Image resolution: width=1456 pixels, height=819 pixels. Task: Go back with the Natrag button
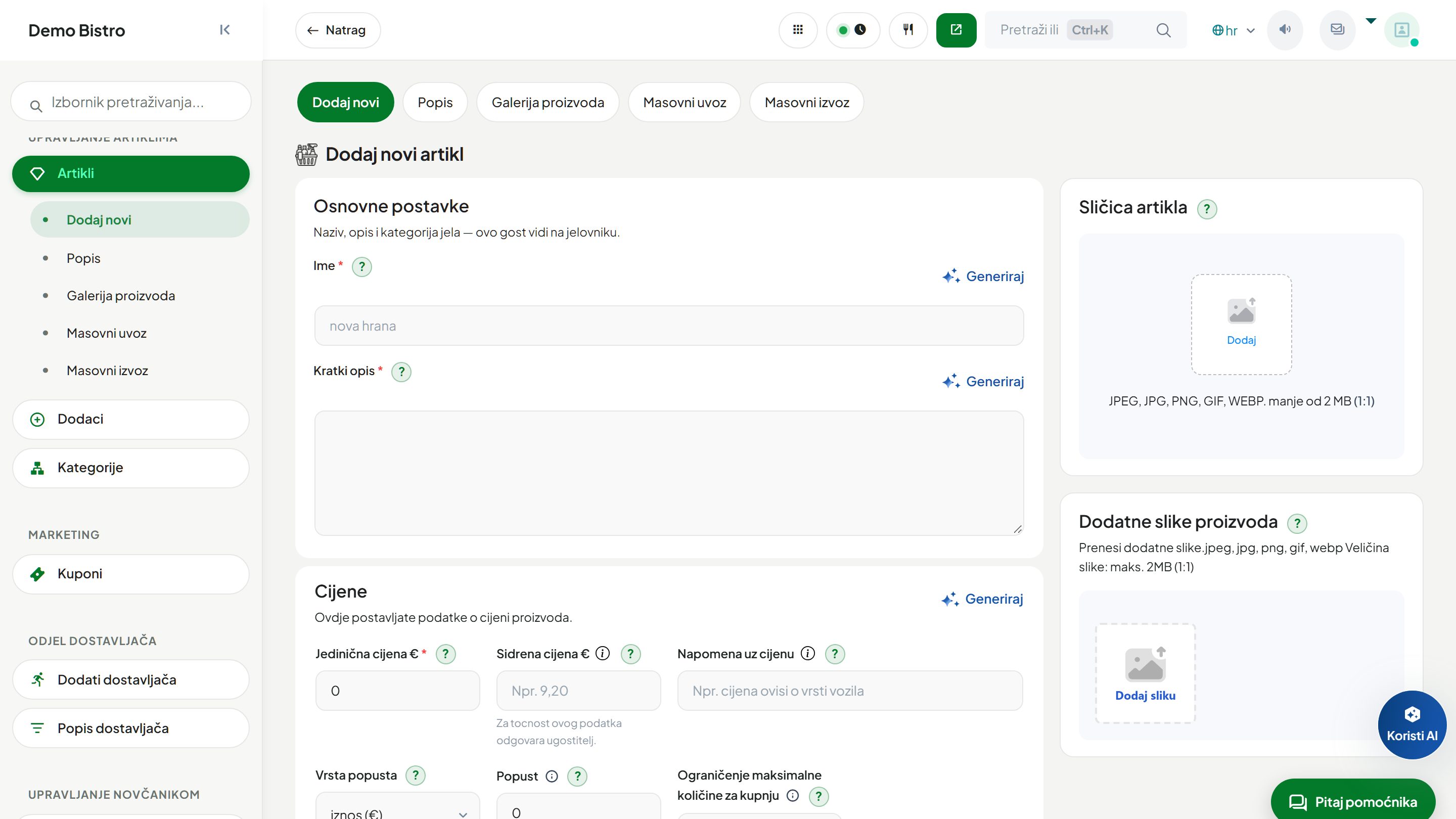coord(337,30)
